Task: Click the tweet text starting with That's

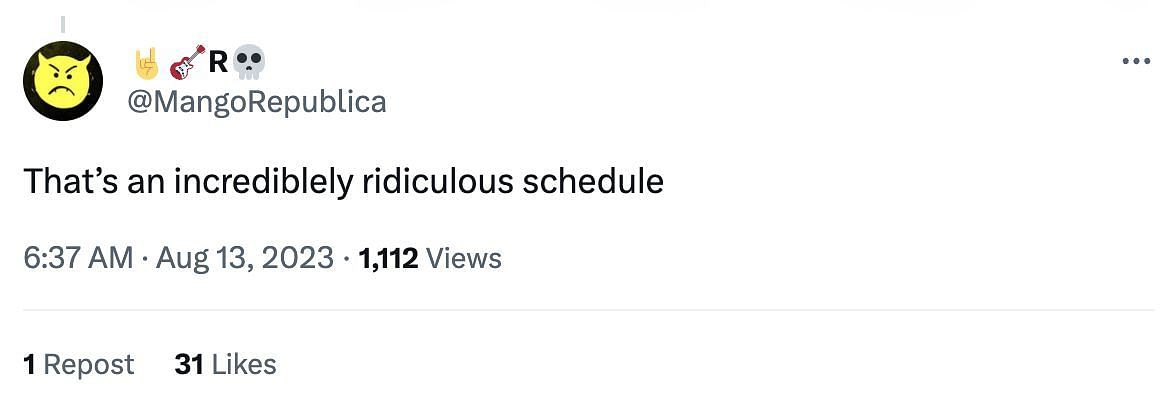Action: pos(343,181)
